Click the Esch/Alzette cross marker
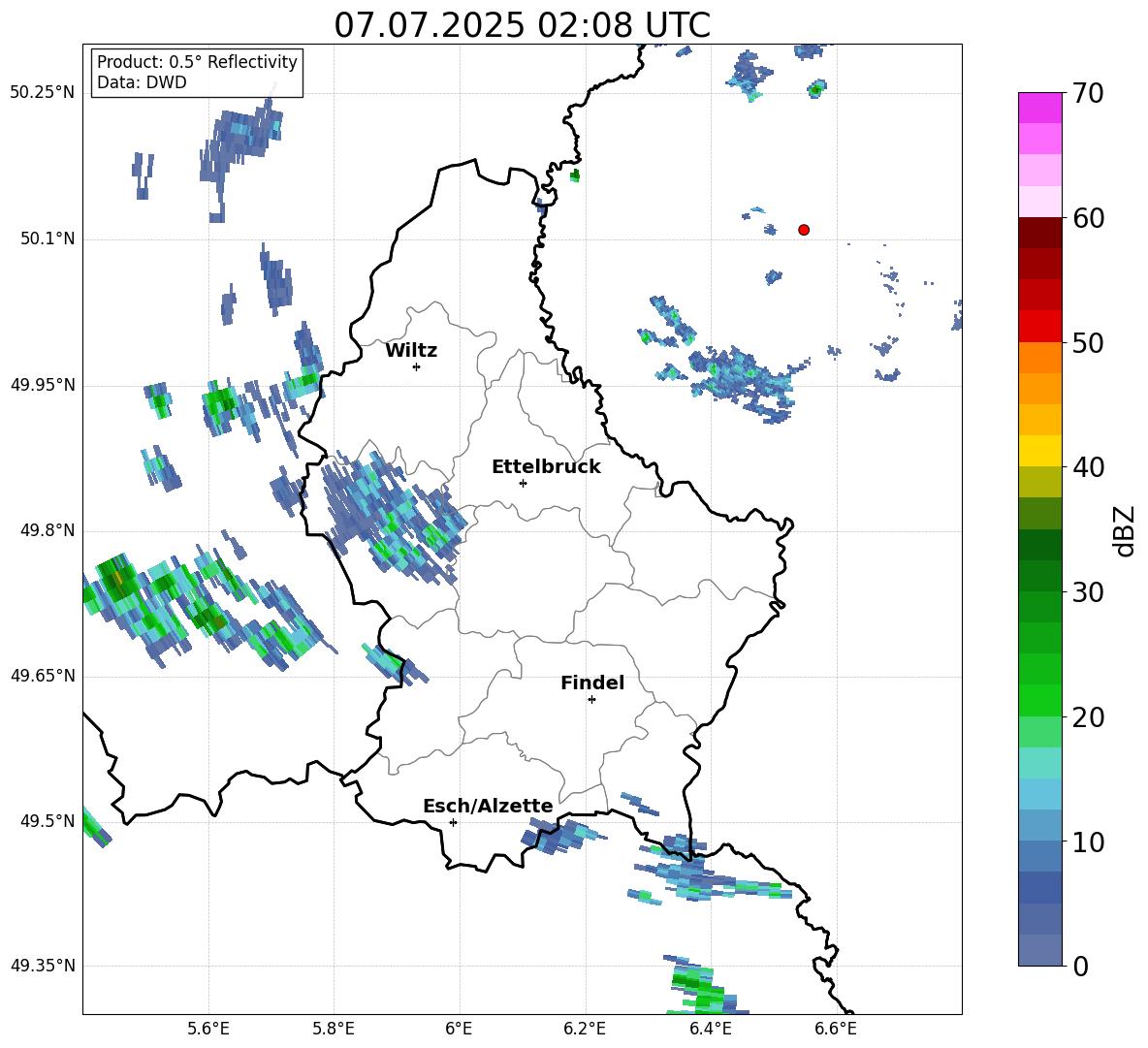1148x1048 pixels. (453, 822)
